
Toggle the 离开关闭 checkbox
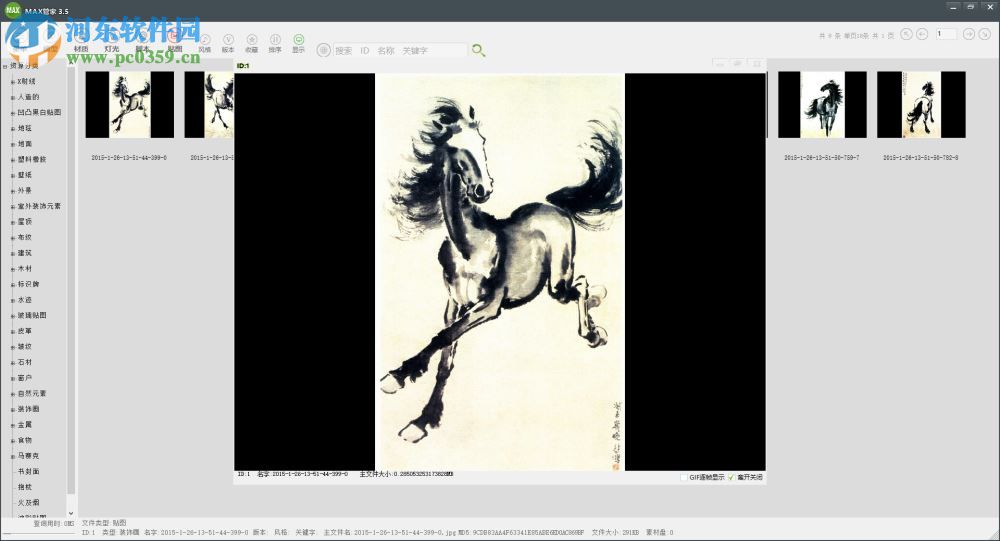[x=731, y=477]
